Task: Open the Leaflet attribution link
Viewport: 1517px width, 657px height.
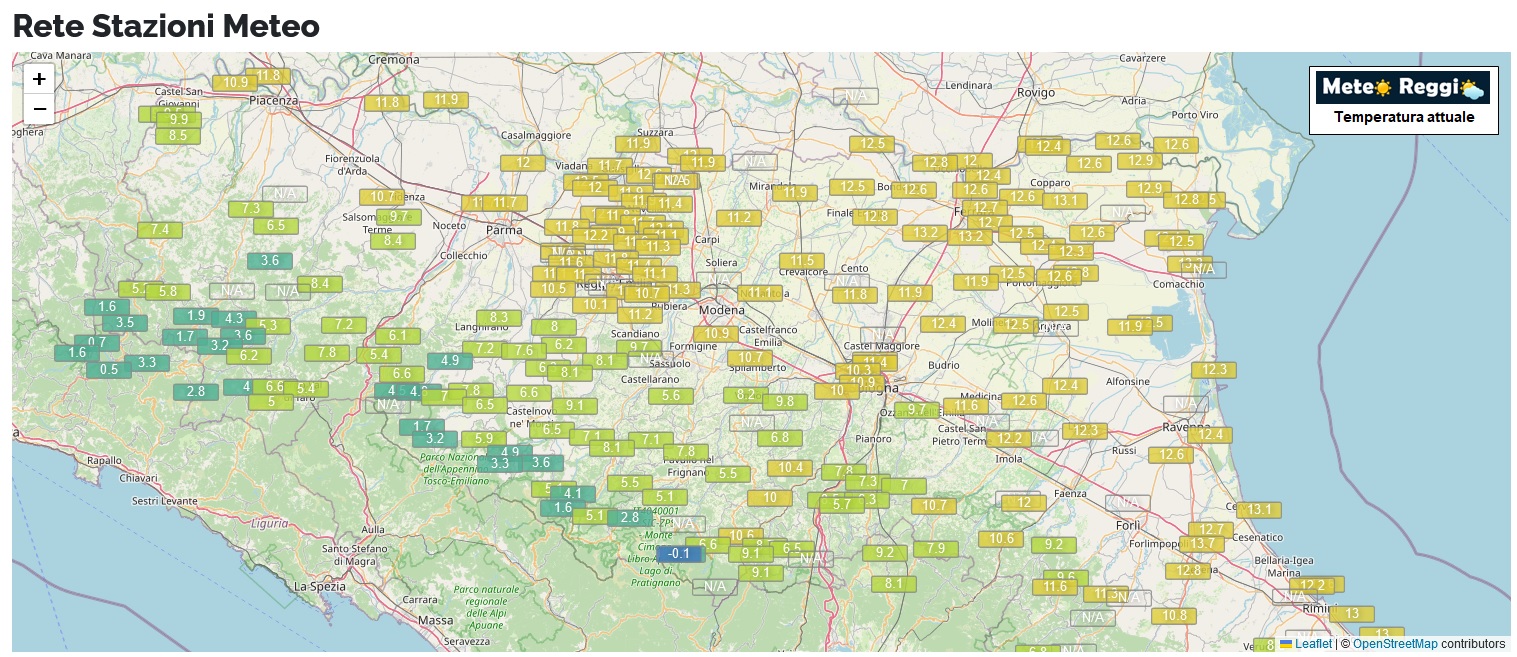Action: [1312, 644]
